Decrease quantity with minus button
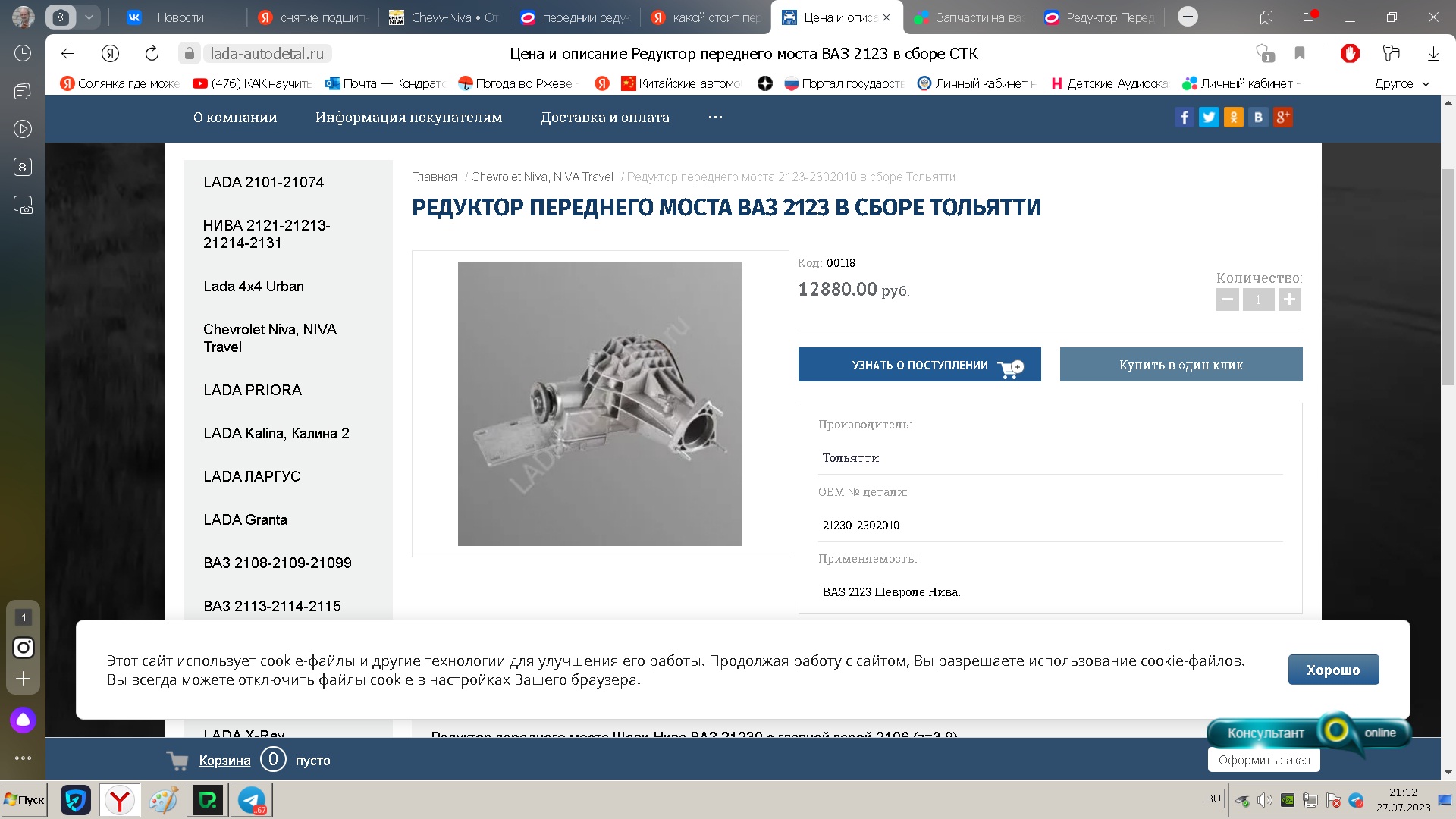 (x=1227, y=300)
